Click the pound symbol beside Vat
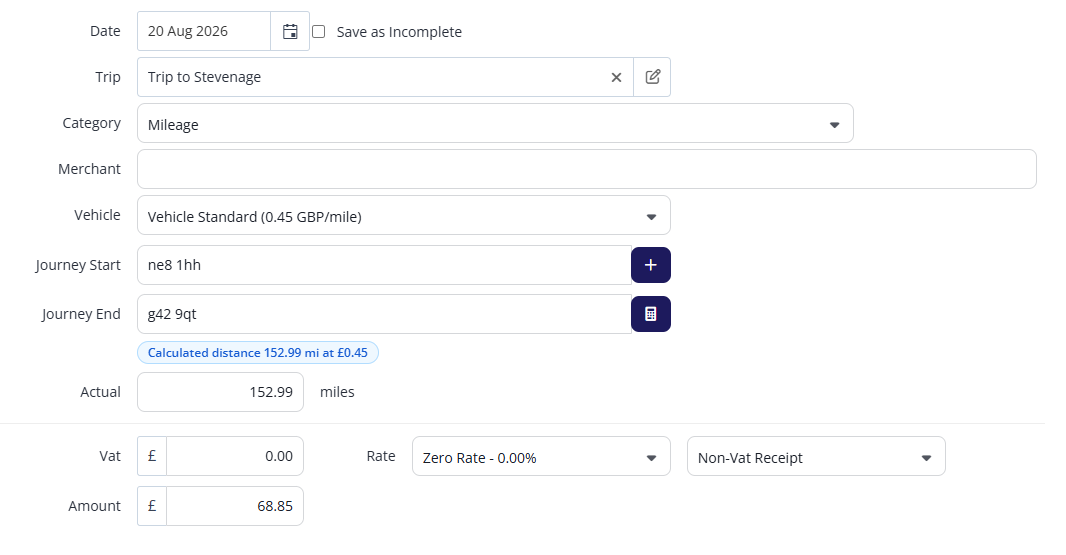The width and height of the screenshot is (1066, 555). (x=152, y=456)
